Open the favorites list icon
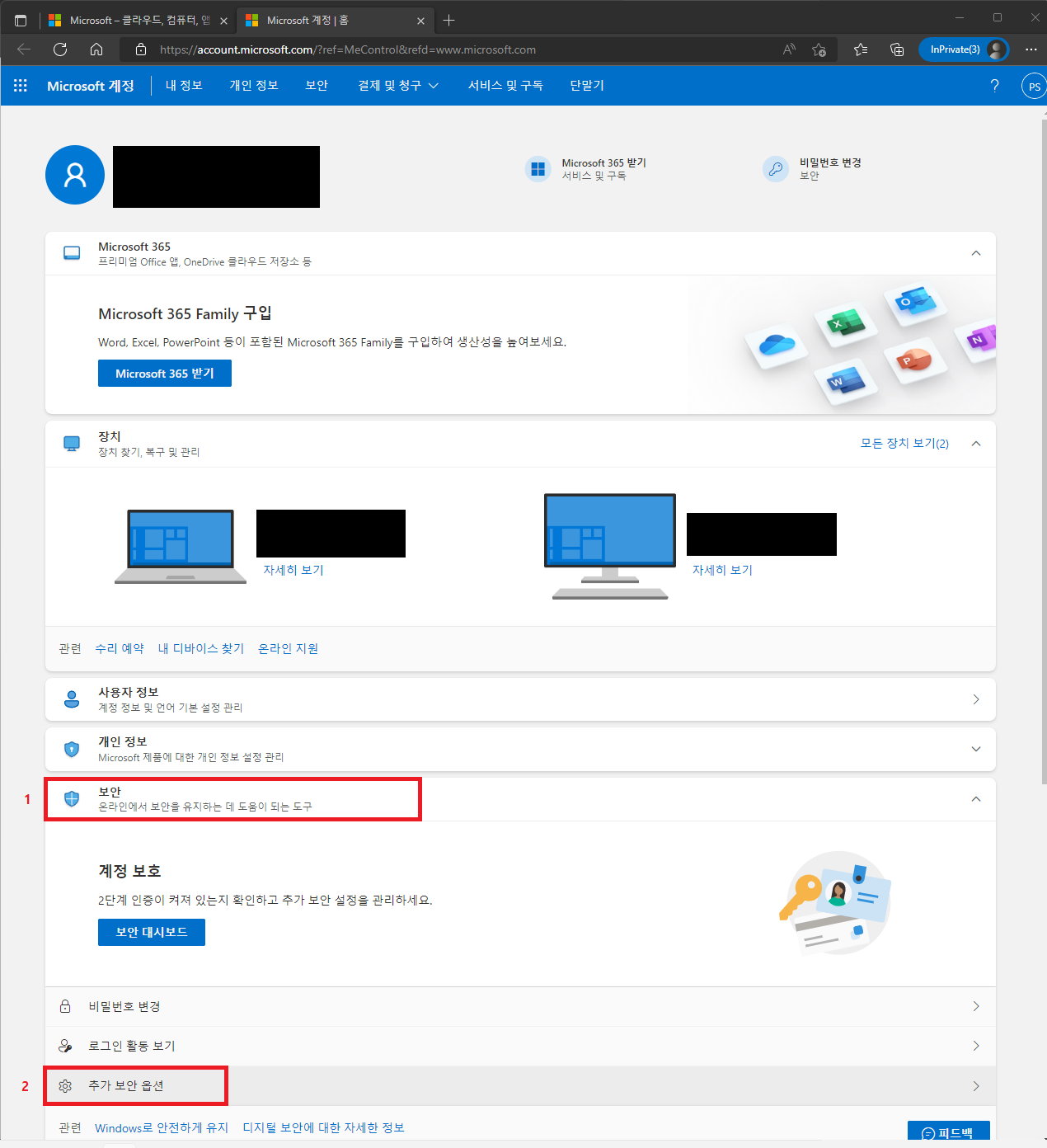1047x1148 pixels. 861,49
